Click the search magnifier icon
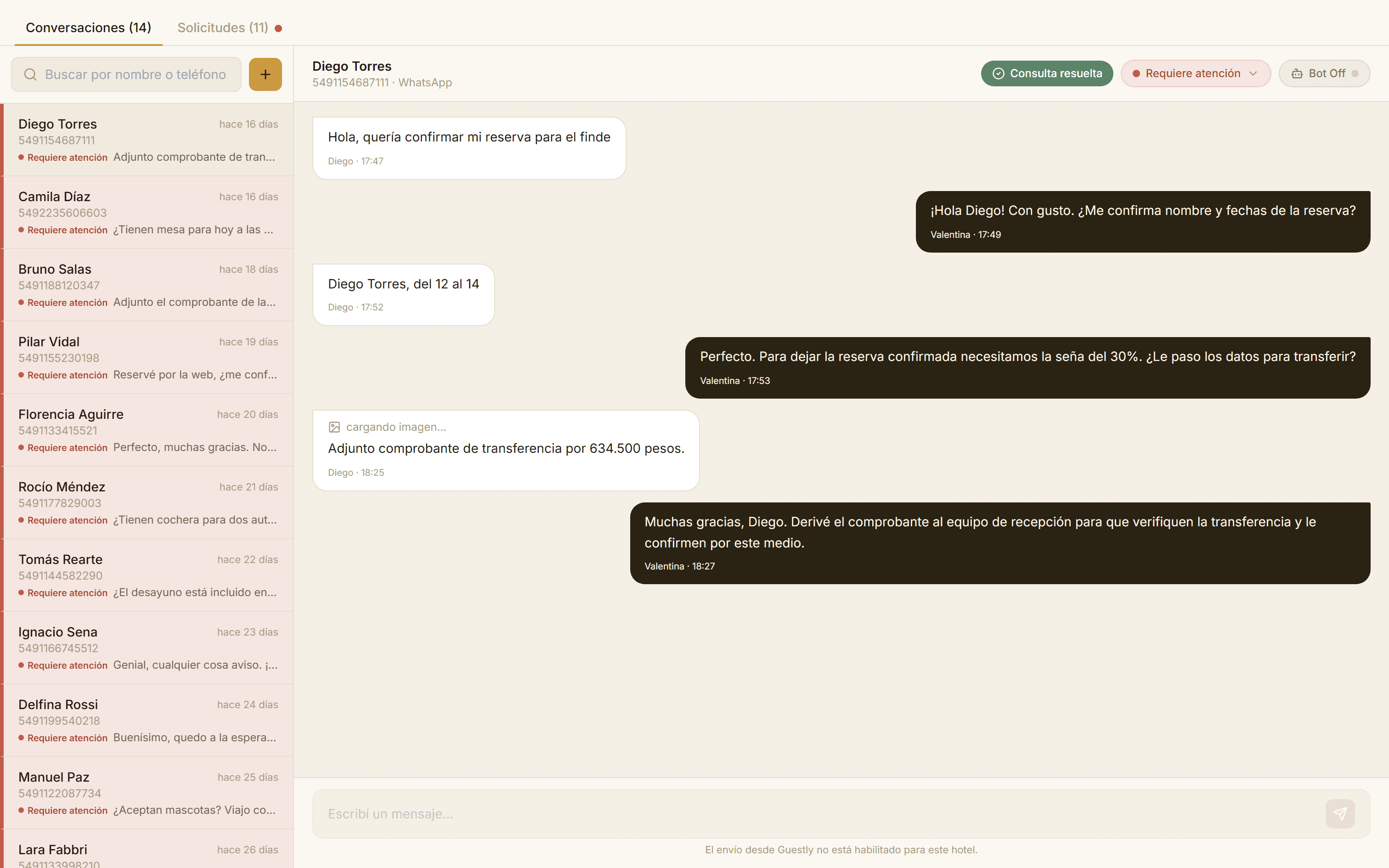The width and height of the screenshot is (1389, 868). 30,74
